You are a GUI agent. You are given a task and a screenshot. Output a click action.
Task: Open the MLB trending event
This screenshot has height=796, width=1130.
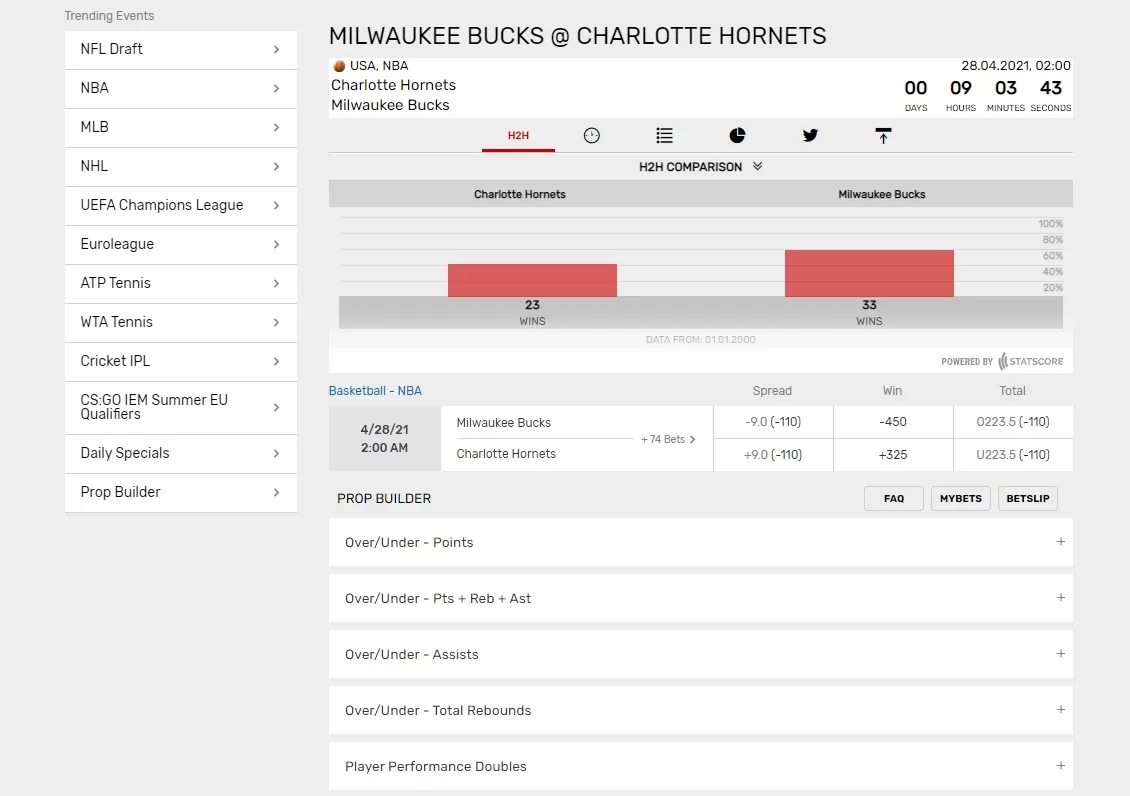[x=181, y=128]
